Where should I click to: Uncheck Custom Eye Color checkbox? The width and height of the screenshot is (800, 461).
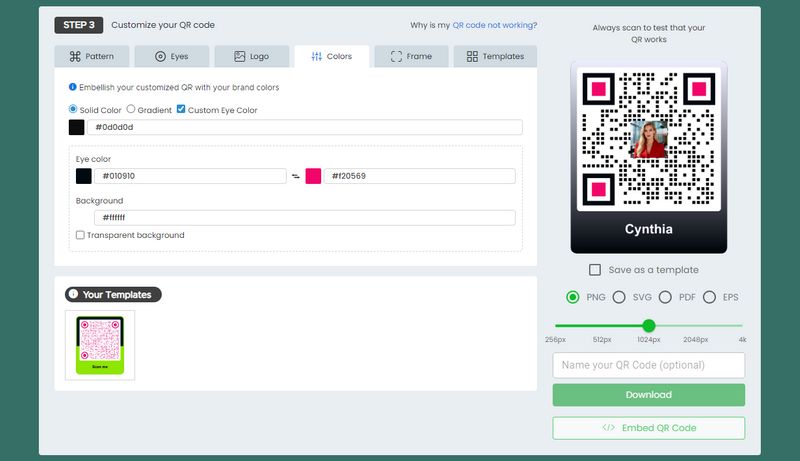point(181,110)
